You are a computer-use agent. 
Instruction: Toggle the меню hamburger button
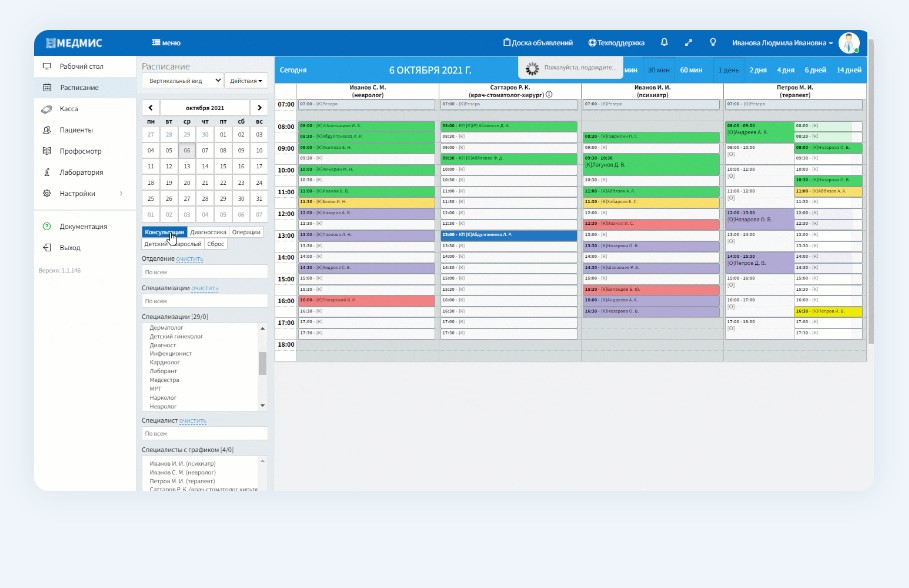point(166,43)
